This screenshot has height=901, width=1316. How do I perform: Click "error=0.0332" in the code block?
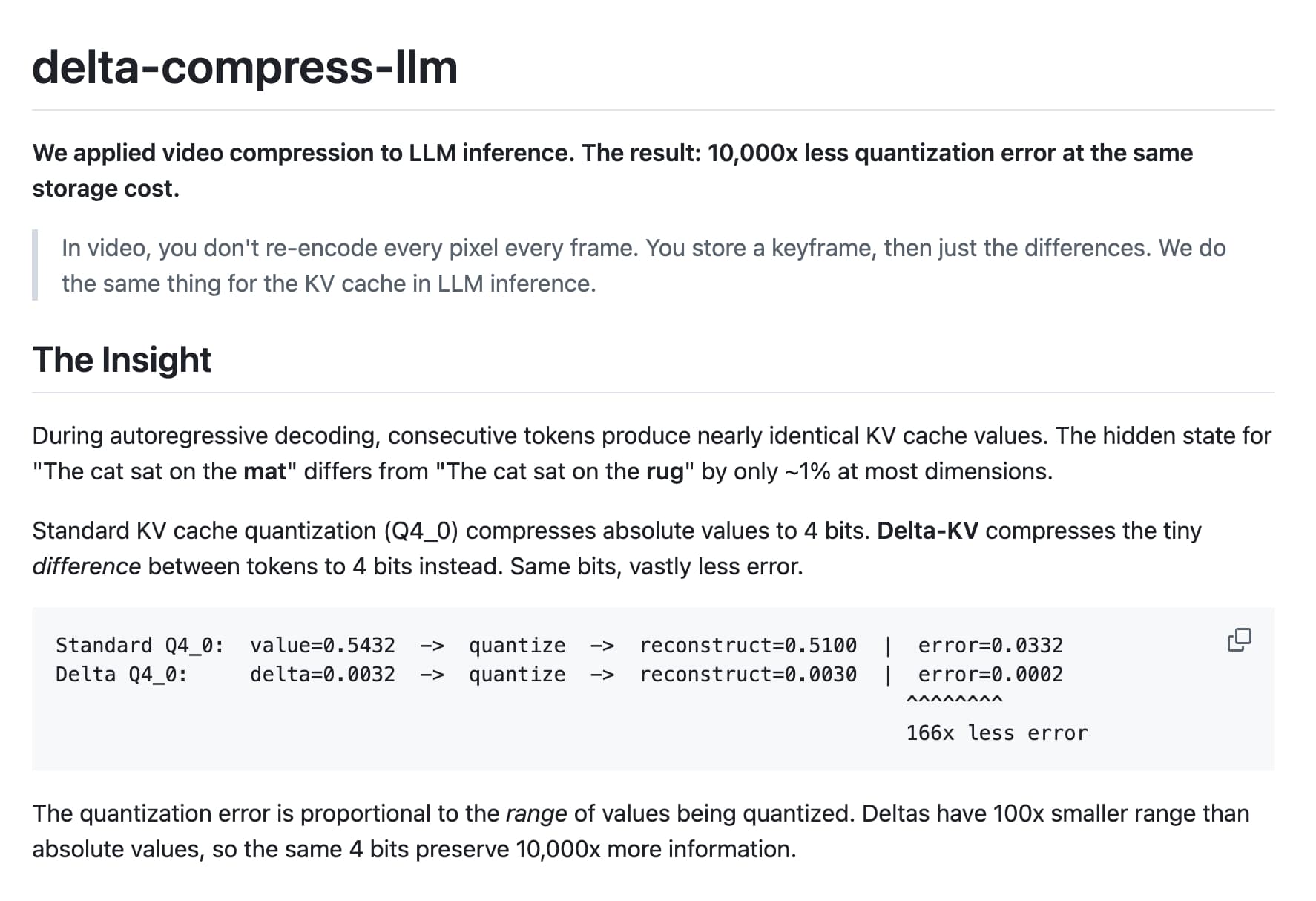point(990,645)
